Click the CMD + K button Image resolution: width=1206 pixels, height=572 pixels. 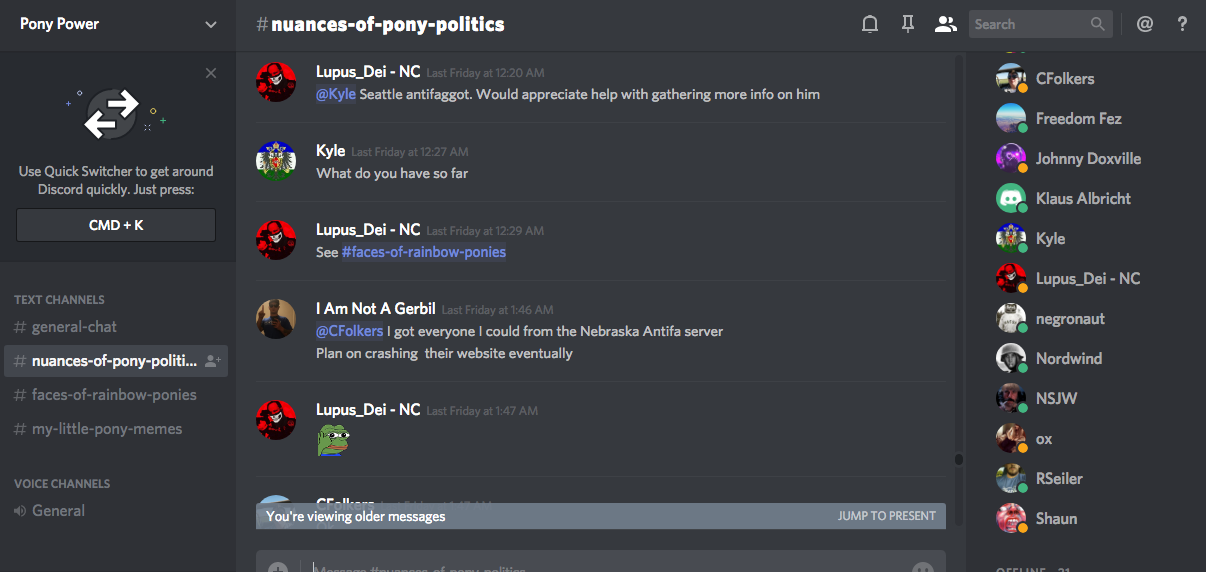[116, 225]
